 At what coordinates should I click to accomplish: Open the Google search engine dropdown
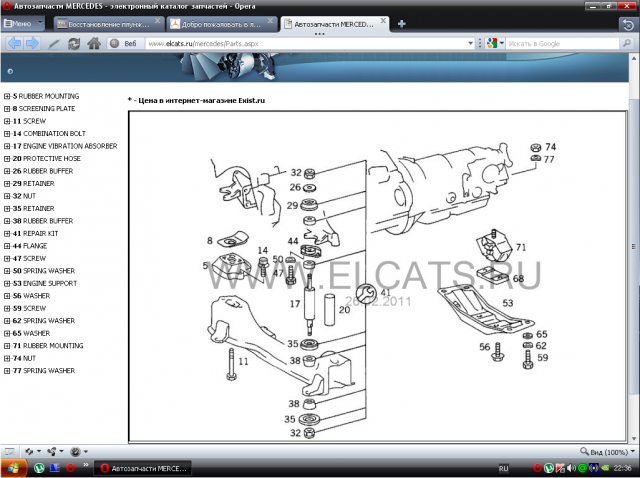496,43
